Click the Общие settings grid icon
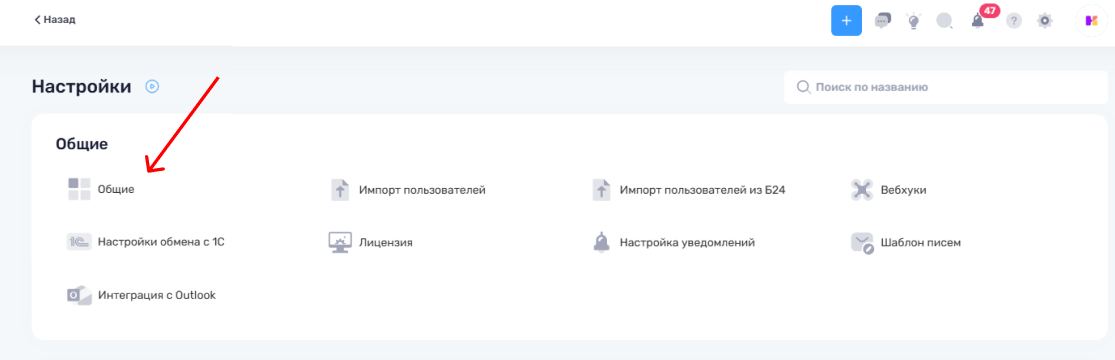Image resolution: width=1115 pixels, height=360 pixels. click(79, 189)
